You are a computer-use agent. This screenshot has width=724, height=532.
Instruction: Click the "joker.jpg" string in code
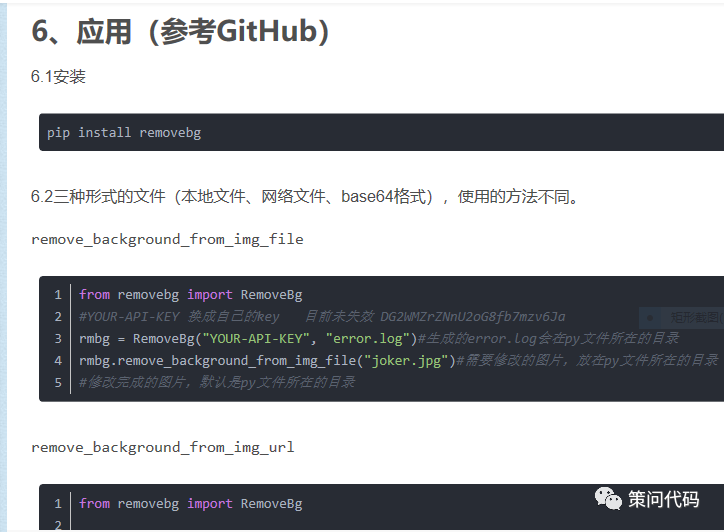(x=406, y=361)
